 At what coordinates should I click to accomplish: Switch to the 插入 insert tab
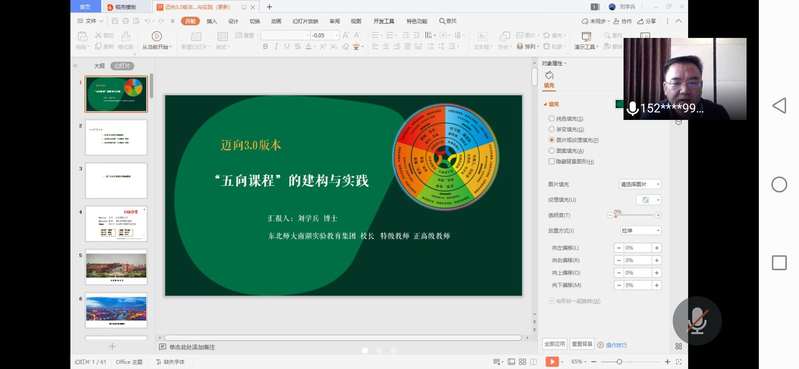coord(211,21)
